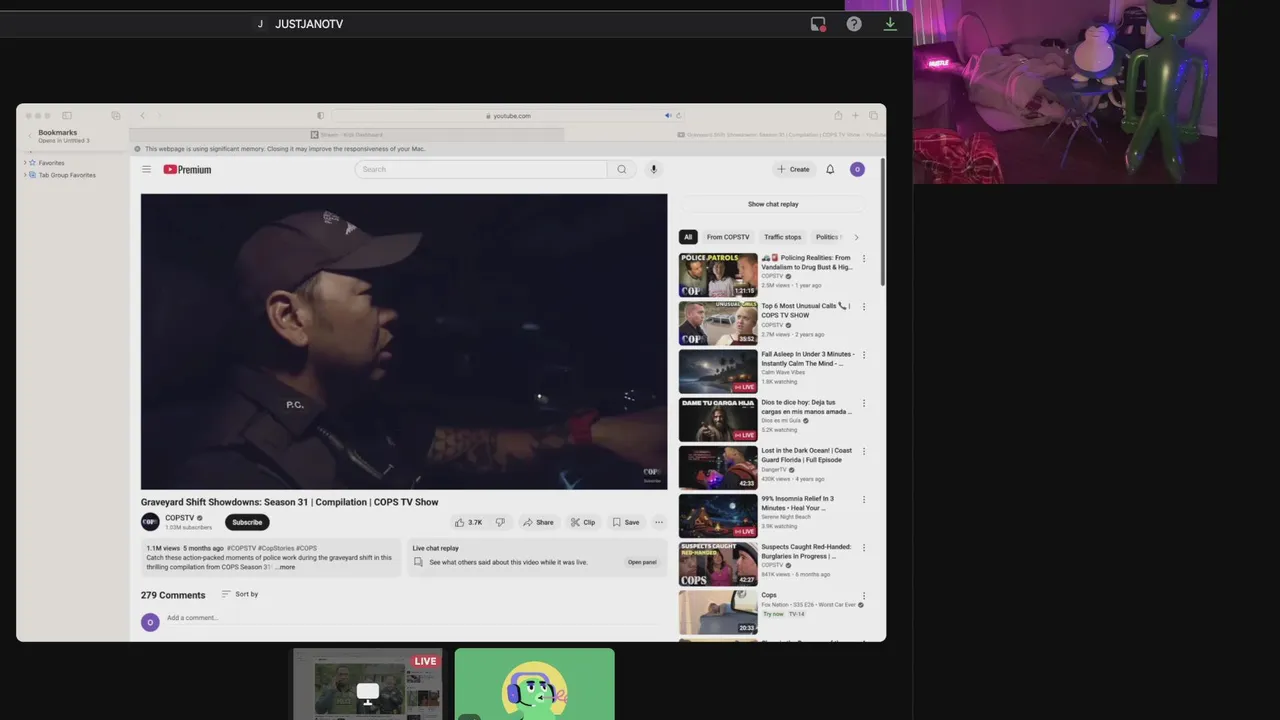Like the video with the thumbs-up 3.7K button

click(468, 522)
